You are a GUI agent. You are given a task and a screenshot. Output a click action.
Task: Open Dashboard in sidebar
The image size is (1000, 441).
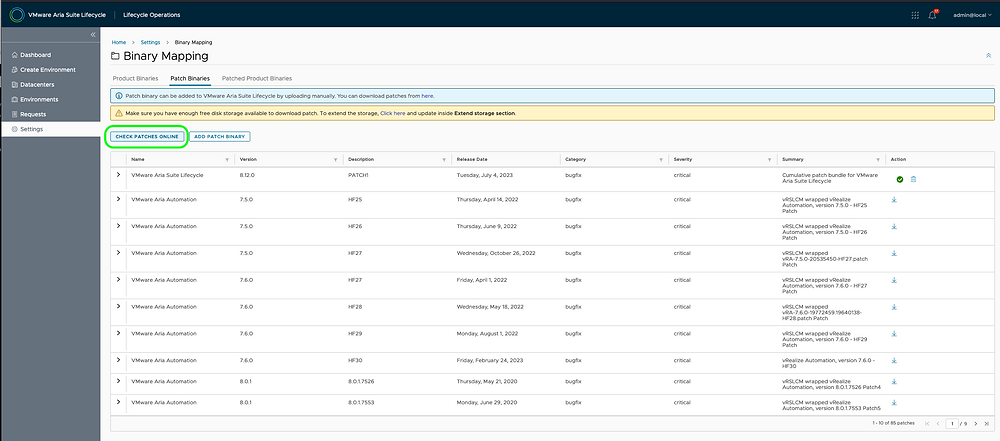click(x=36, y=55)
